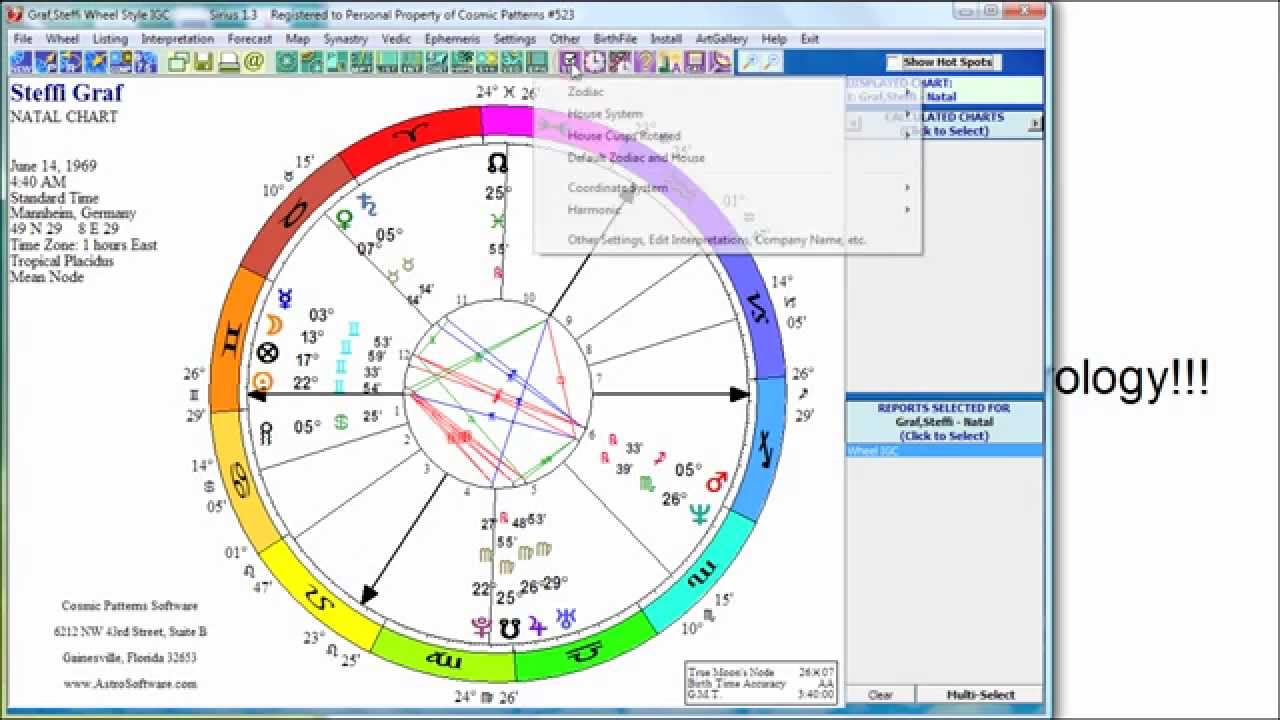Open the Synastry menu
The image size is (1280, 720).
(x=346, y=39)
